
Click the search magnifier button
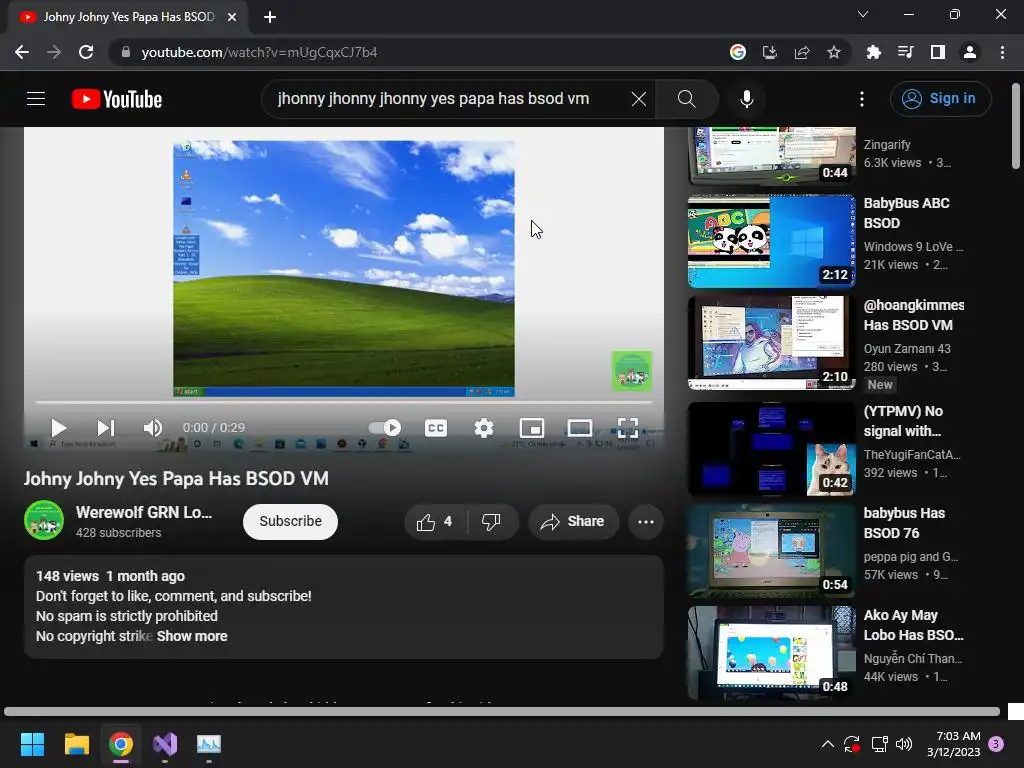(686, 99)
